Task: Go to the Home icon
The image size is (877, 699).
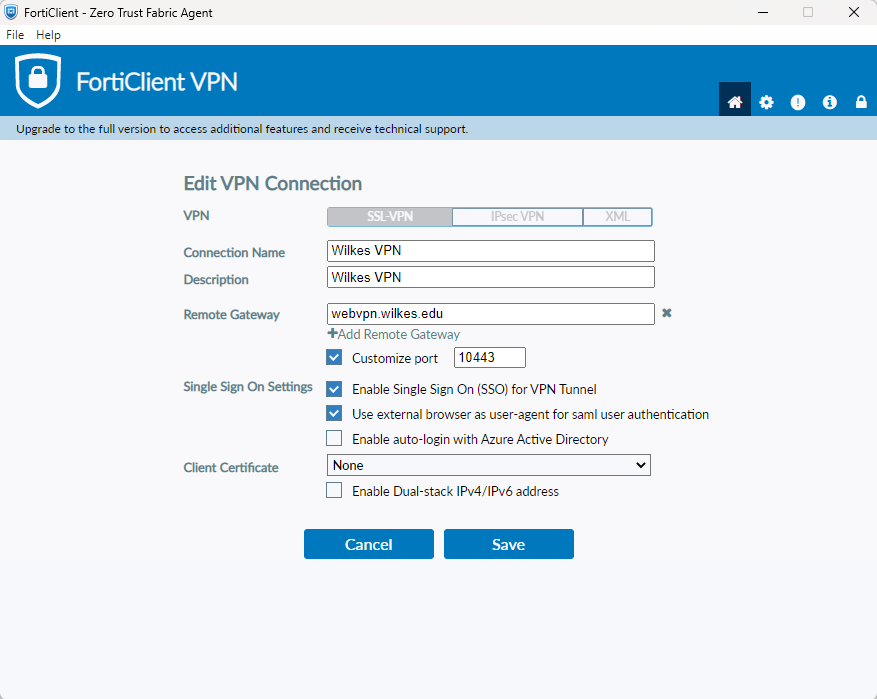Action: [x=735, y=102]
